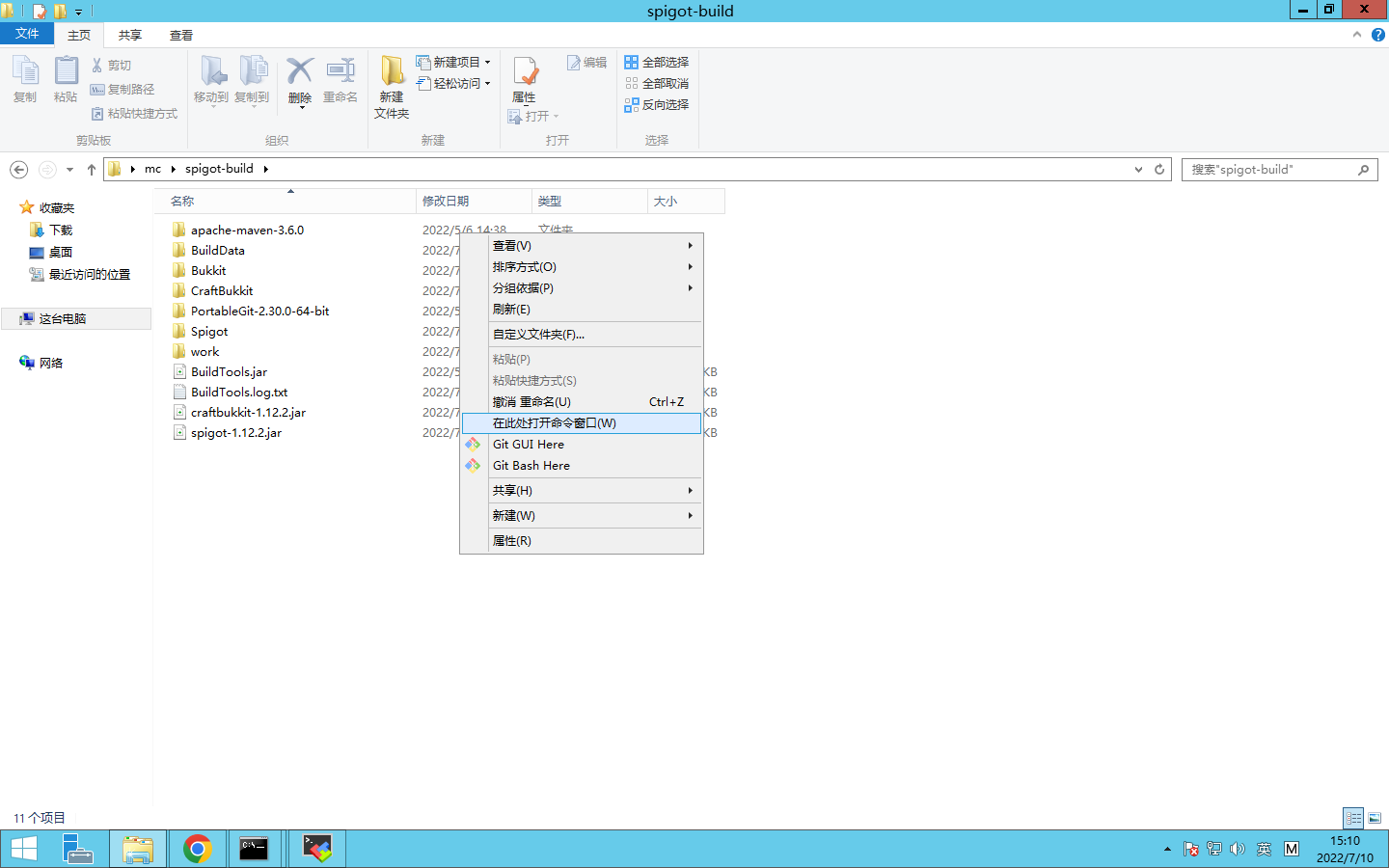Click 反向选择 (Invert selection) in ribbon
Screen dimensions: 1389x868
656,104
